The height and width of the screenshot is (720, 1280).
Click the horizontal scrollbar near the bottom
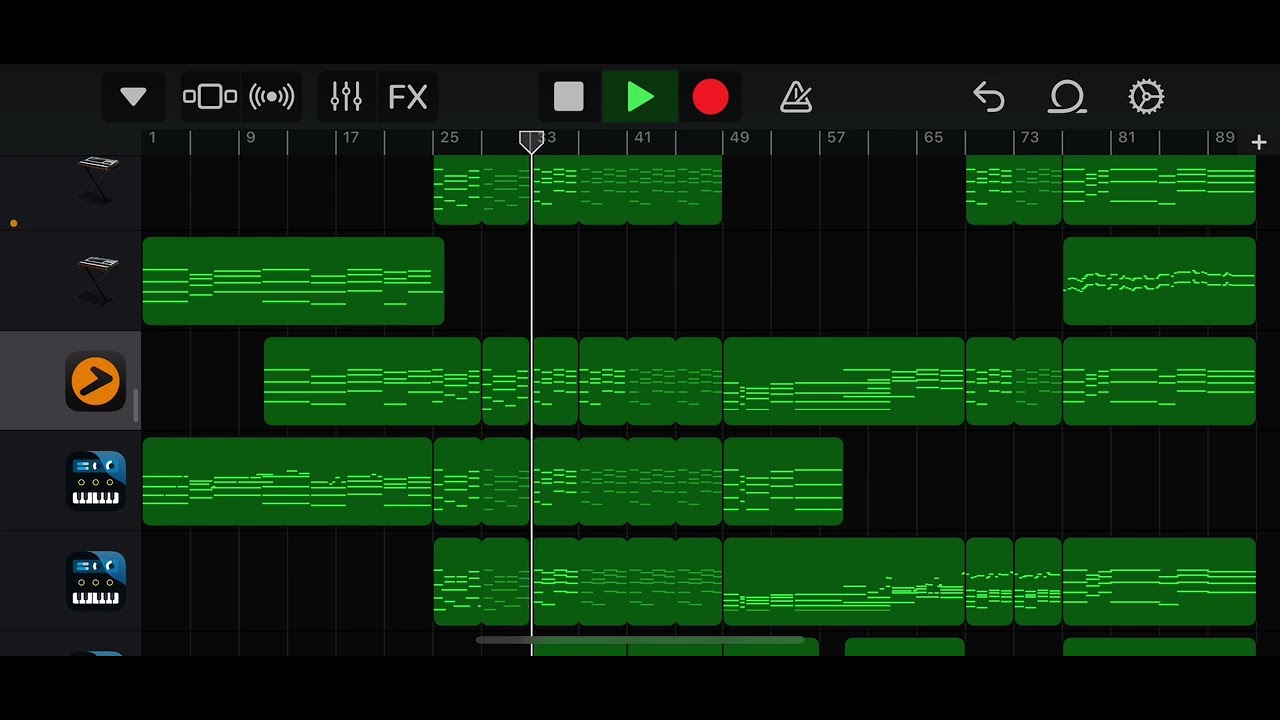pos(640,640)
